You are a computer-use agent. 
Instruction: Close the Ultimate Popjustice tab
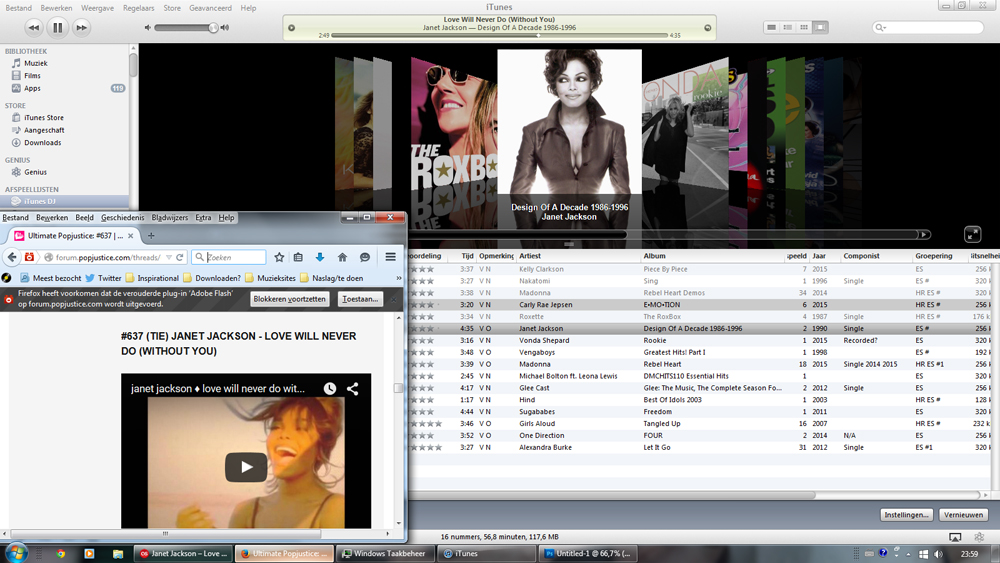coord(131,235)
